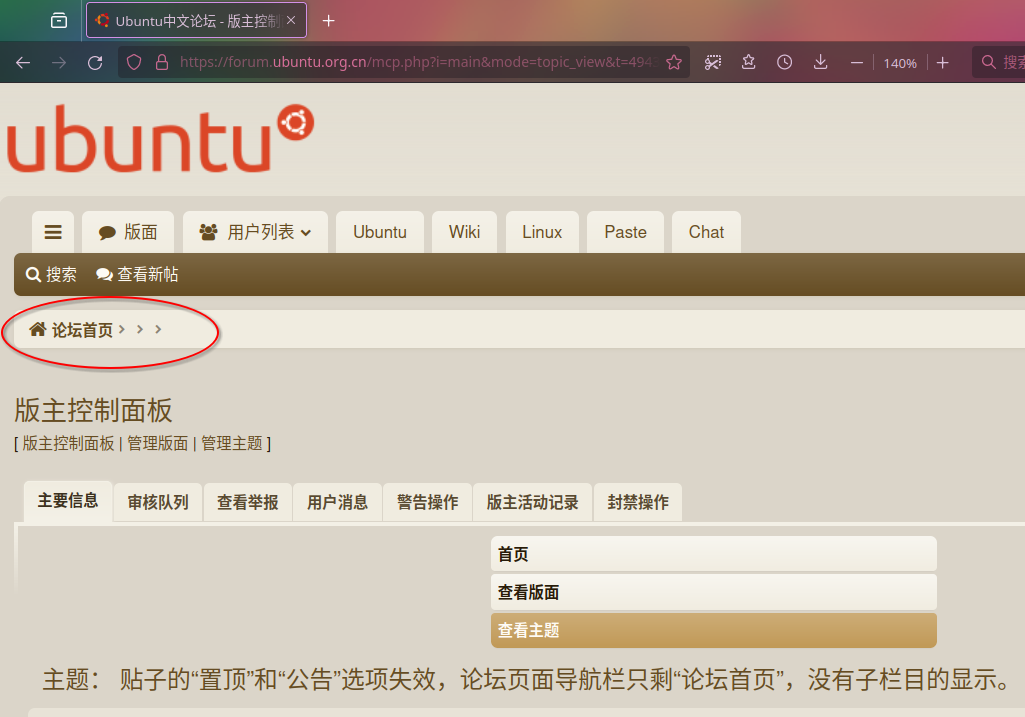Image resolution: width=1025 pixels, height=717 pixels.
Task: Select 查看主题 in the side menu
Action: click(714, 630)
